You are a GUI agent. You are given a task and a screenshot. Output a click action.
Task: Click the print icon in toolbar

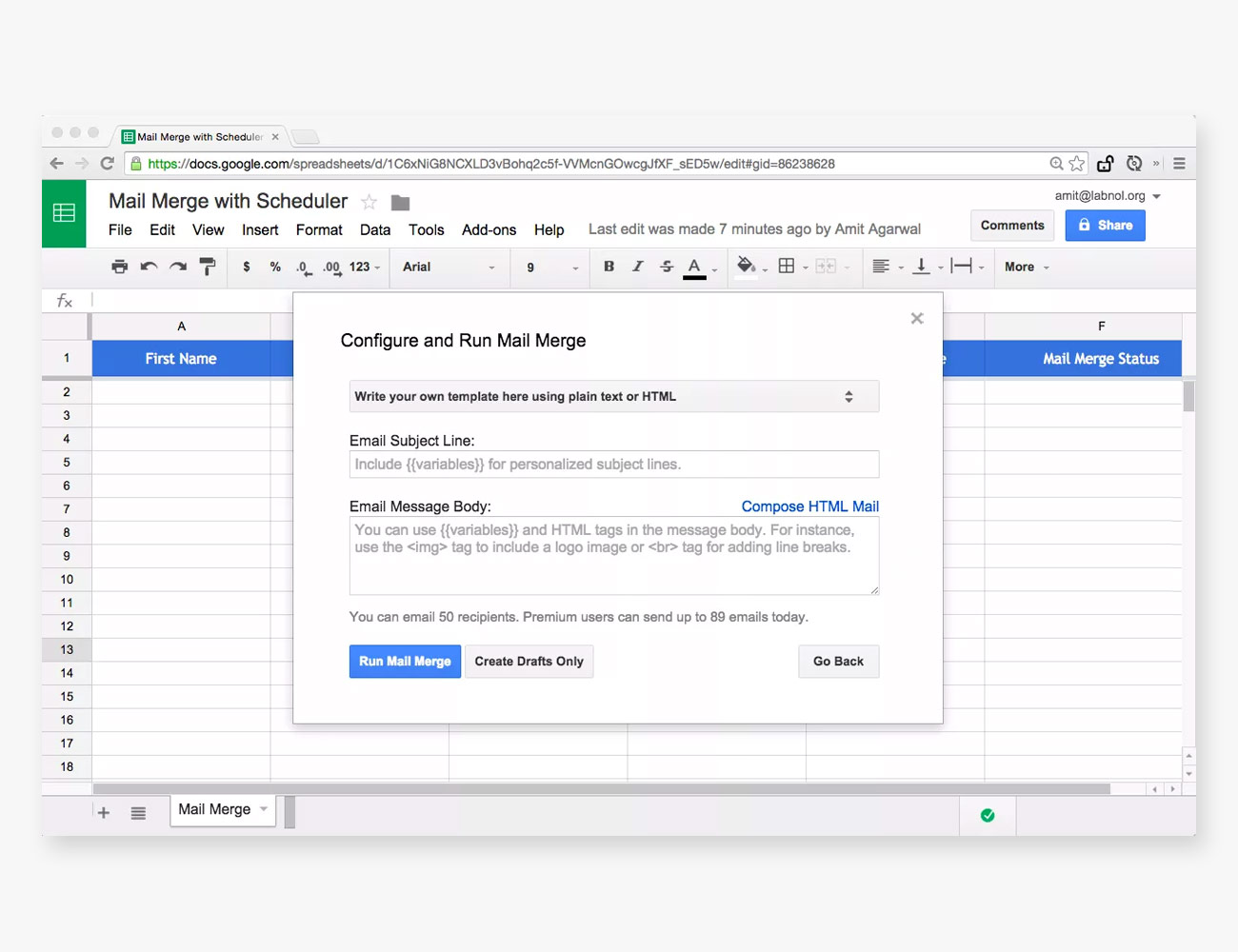point(119,267)
